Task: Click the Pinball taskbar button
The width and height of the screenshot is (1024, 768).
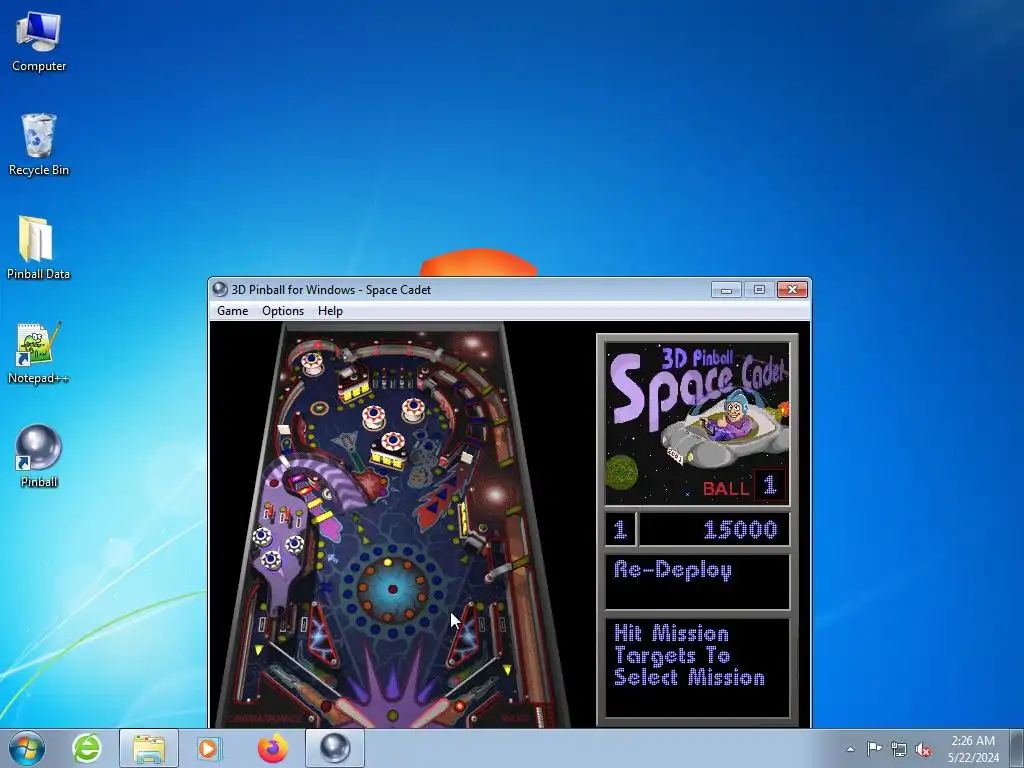Action: [334, 748]
